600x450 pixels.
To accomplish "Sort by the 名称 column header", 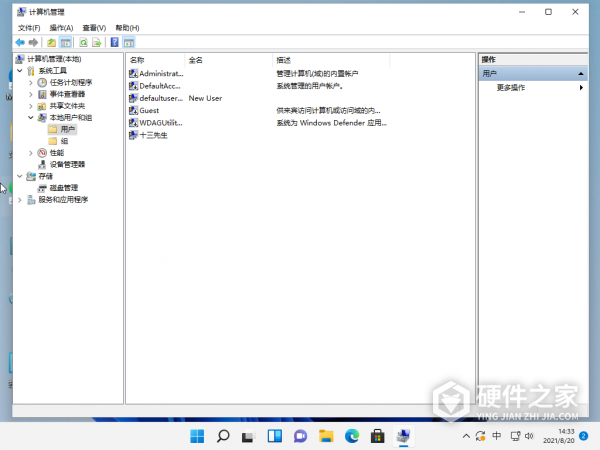I will coord(155,60).
